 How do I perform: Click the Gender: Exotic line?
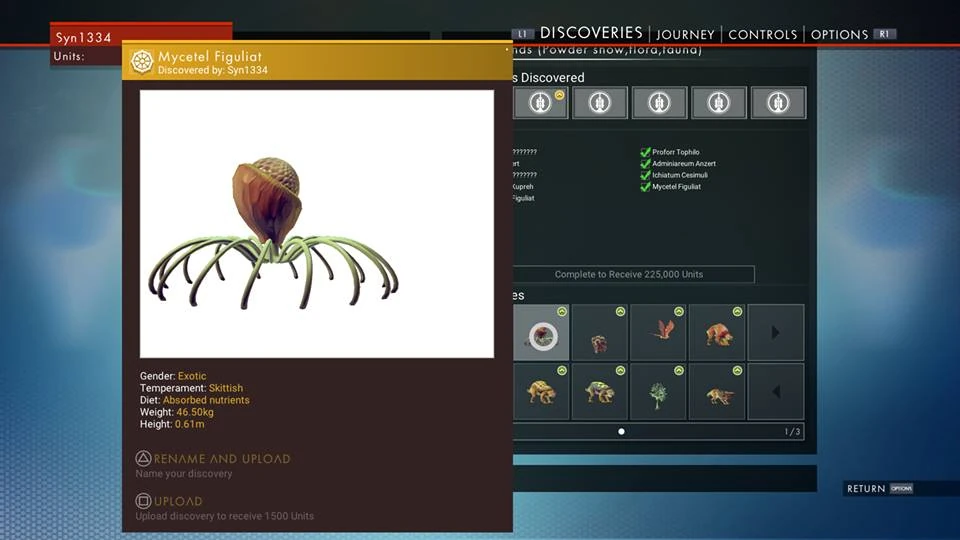[173, 376]
